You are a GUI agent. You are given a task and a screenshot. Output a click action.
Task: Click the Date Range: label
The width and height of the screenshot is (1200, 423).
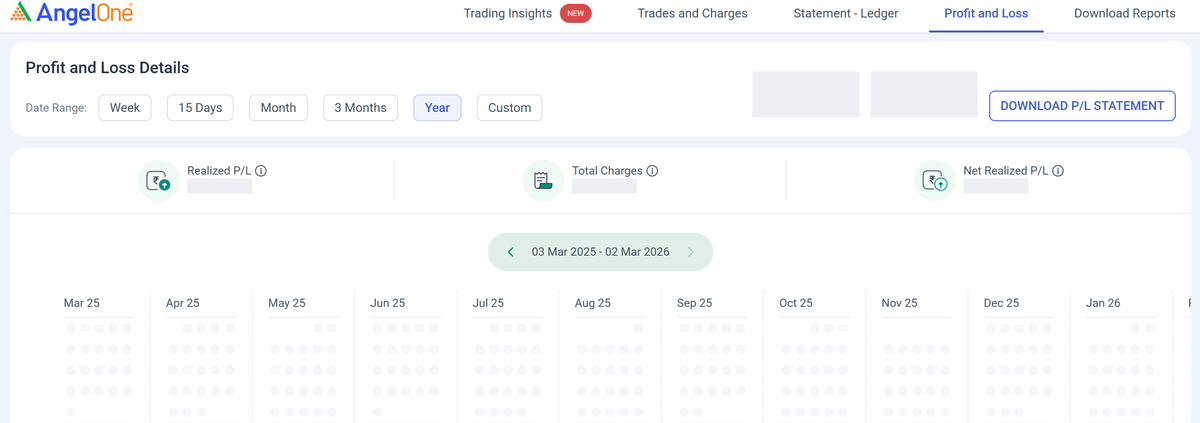56,108
